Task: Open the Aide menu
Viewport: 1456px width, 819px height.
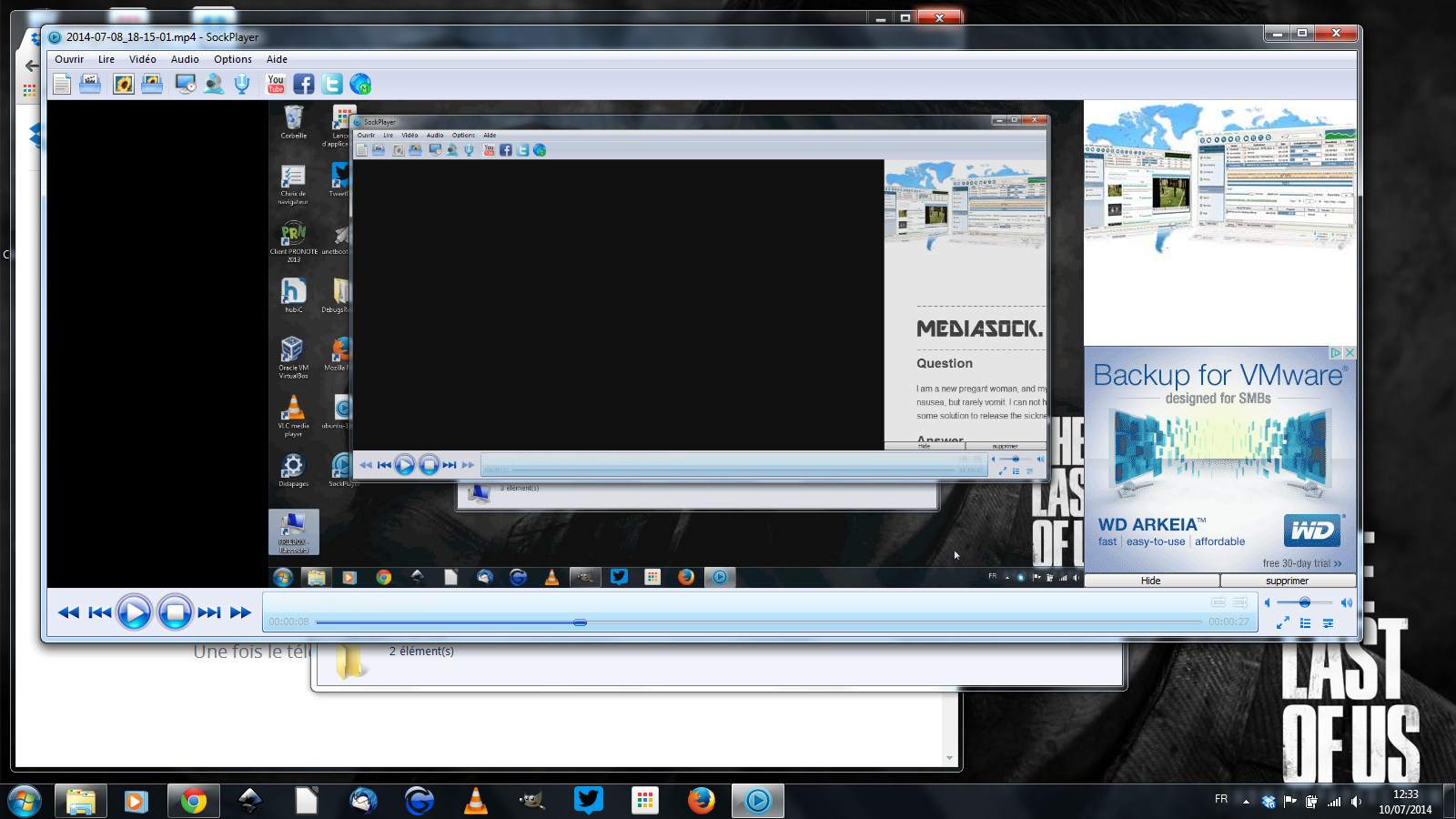Action: pyautogui.click(x=277, y=59)
